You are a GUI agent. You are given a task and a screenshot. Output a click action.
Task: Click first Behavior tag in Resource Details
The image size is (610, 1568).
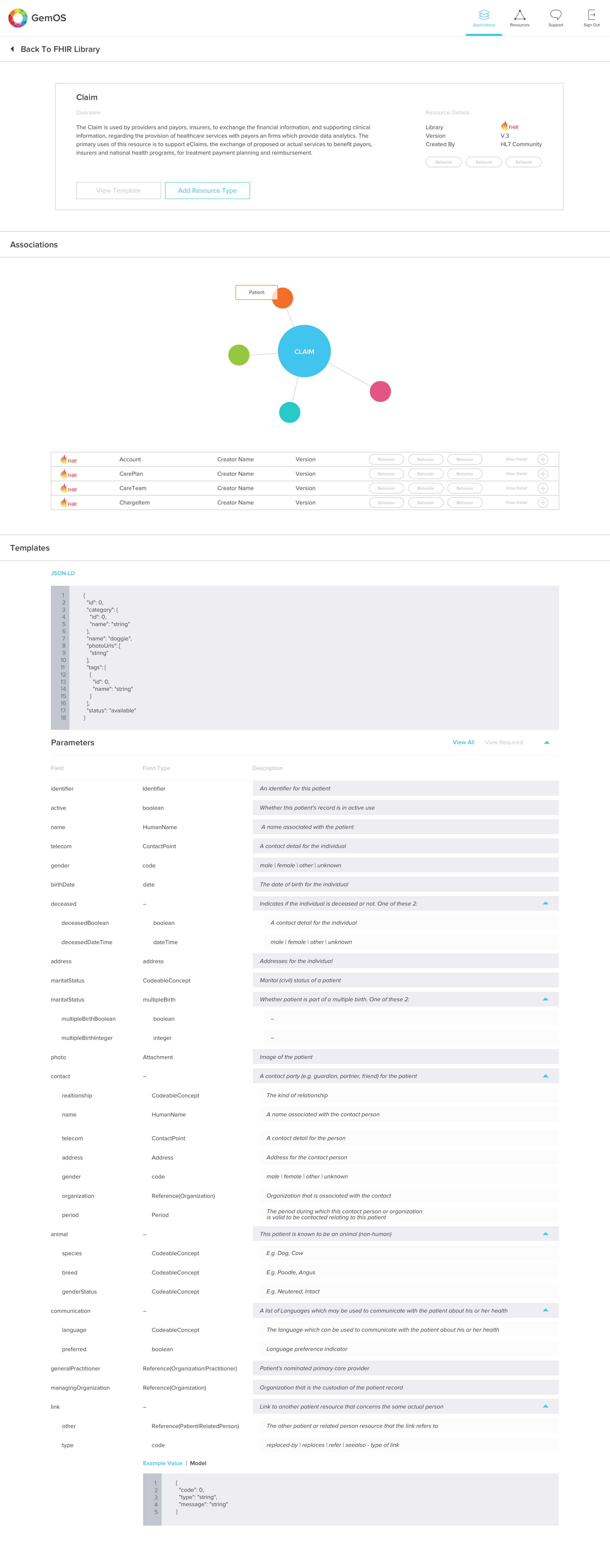coord(443,162)
